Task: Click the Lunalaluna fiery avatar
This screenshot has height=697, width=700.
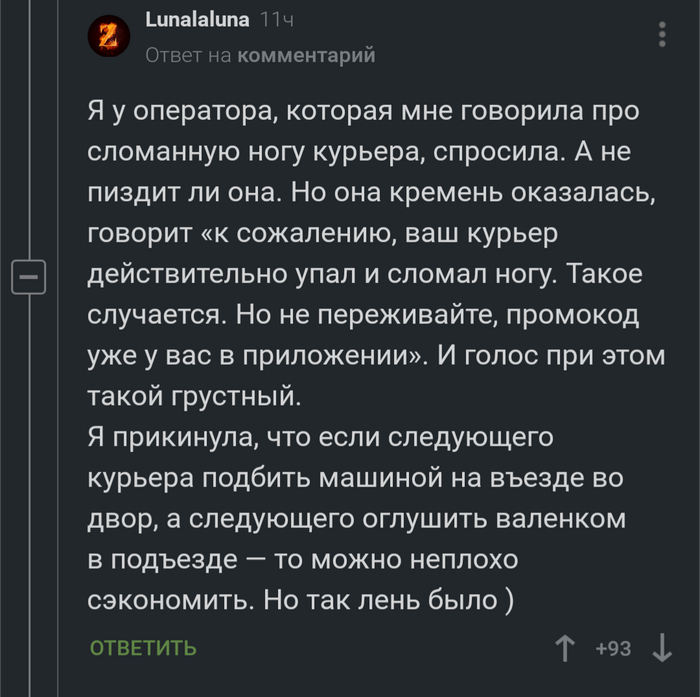Action: click(x=107, y=37)
